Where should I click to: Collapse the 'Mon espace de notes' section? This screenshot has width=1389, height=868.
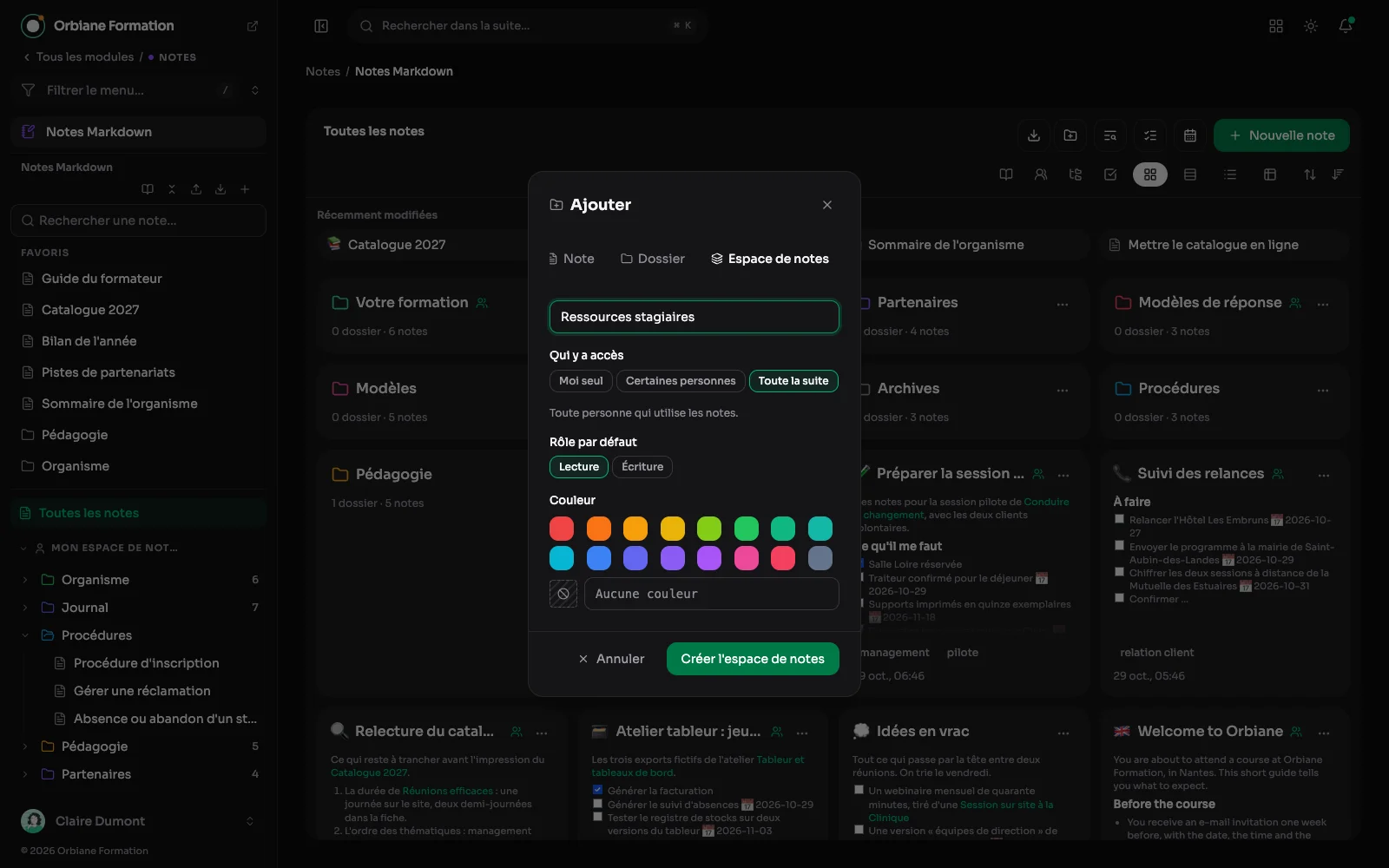tap(23, 548)
